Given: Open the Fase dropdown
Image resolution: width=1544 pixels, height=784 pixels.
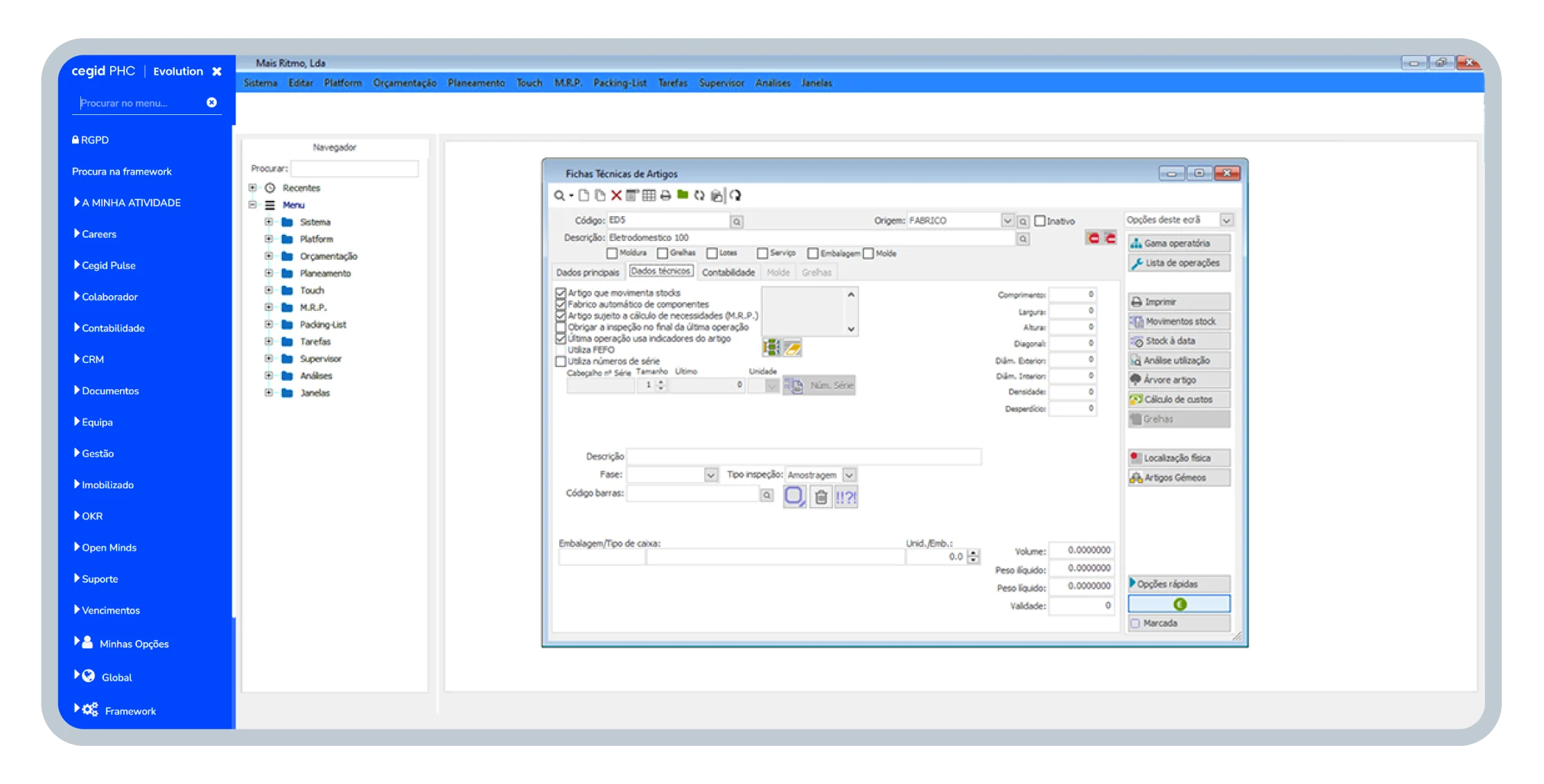Looking at the screenshot, I should tap(710, 475).
